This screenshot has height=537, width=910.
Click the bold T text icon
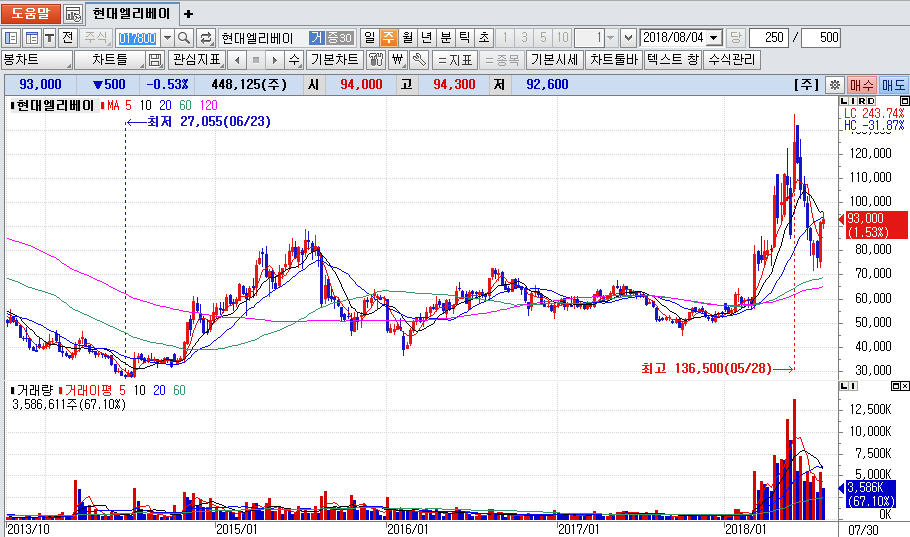(49, 37)
